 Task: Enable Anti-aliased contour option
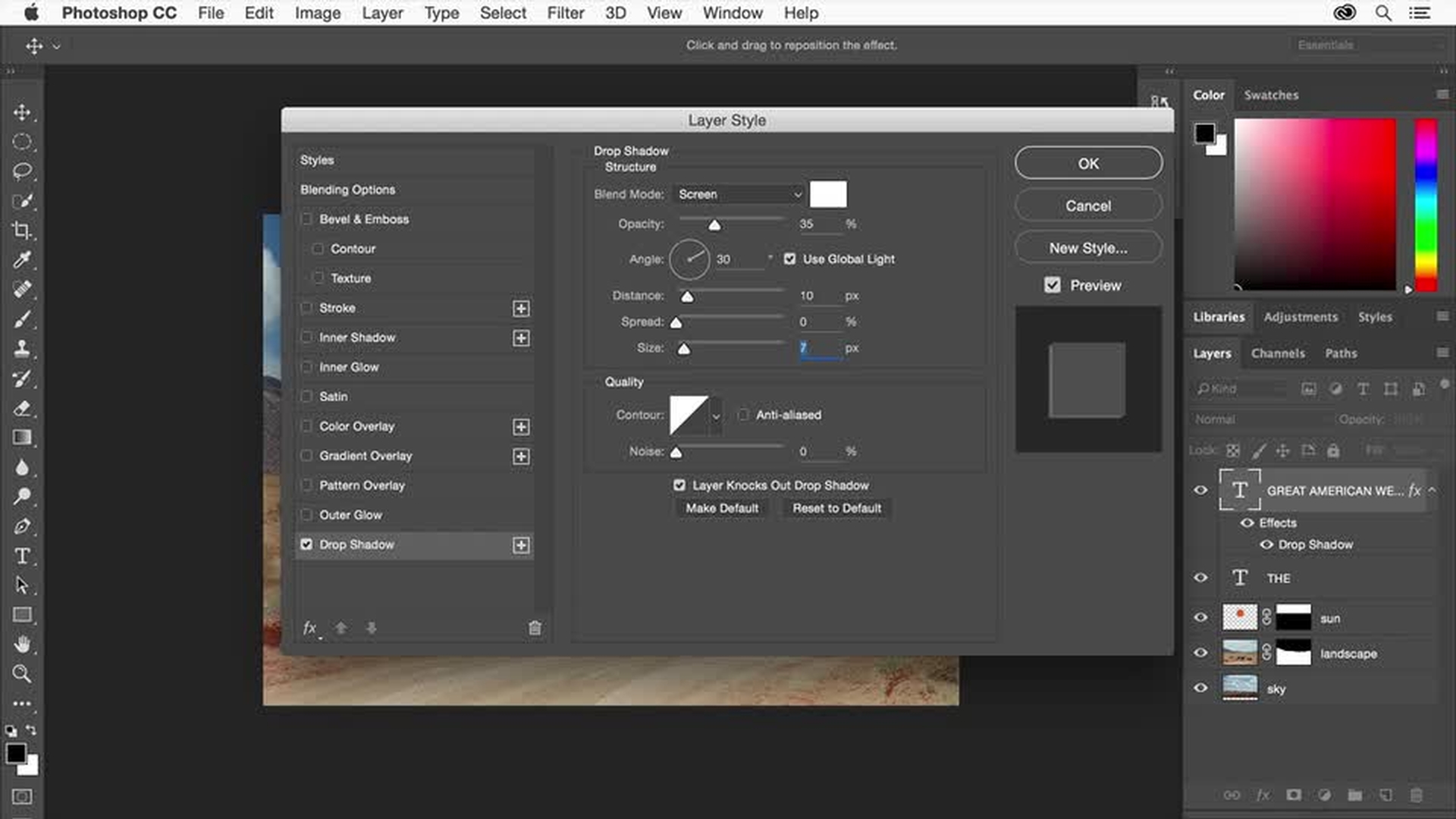tap(744, 414)
